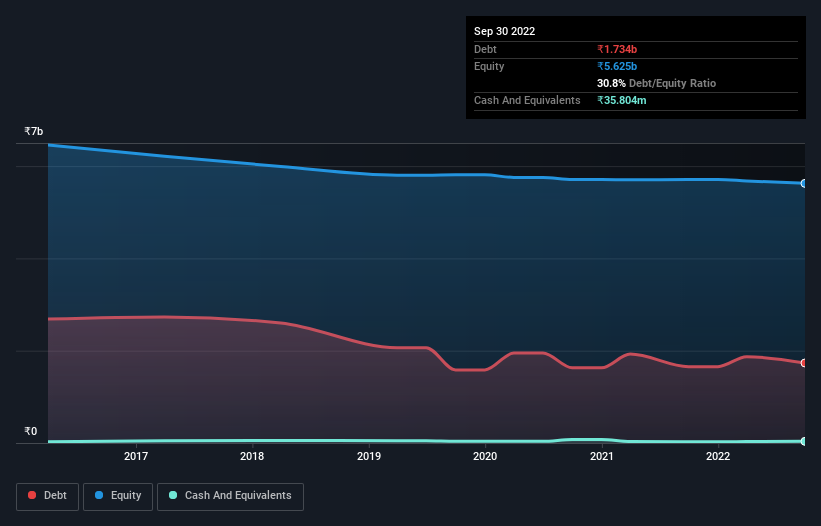Image resolution: width=821 pixels, height=526 pixels.
Task: Click the 2019 x-axis label
Action: (x=369, y=456)
